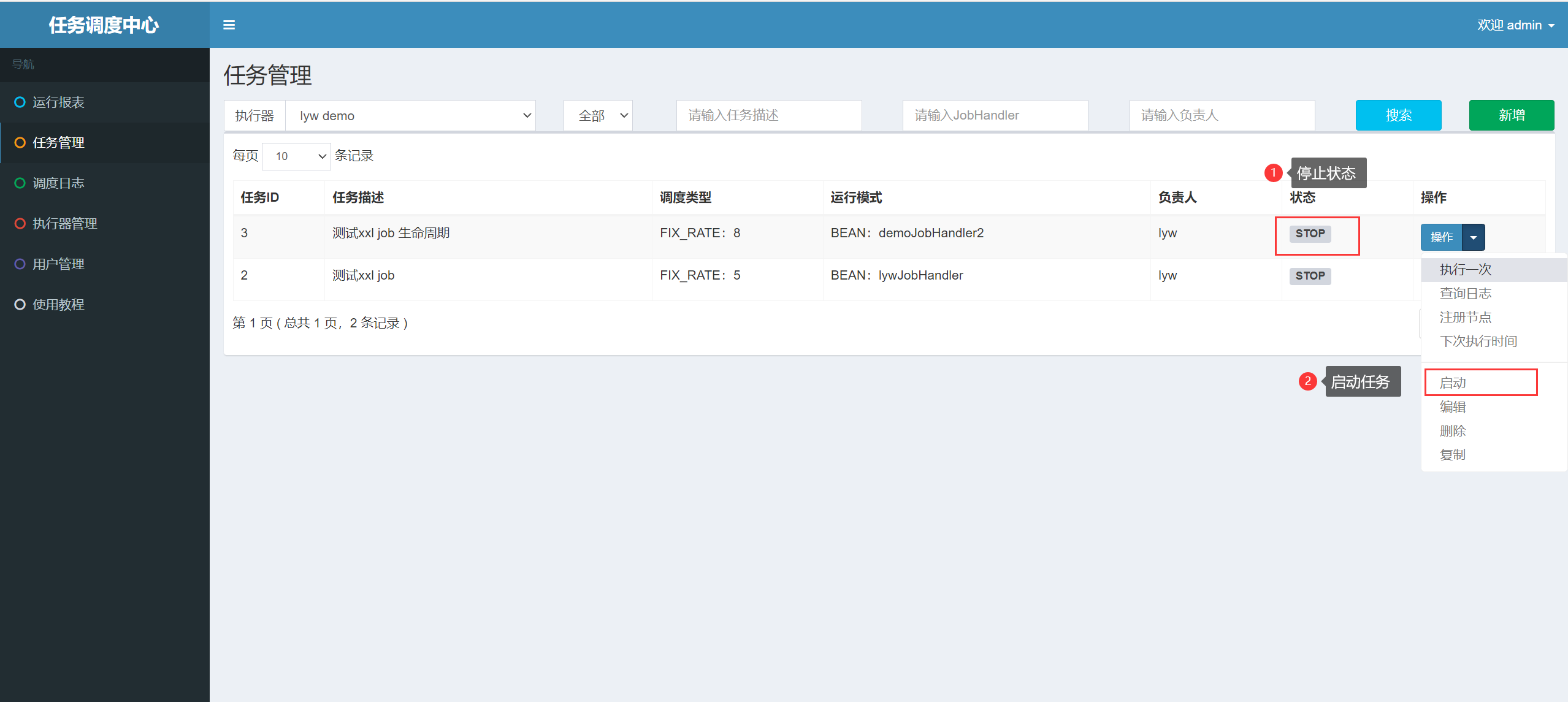Screen dimensions: 1568x702
Task: Click 启动 to start the task
Action: (1494, 383)
